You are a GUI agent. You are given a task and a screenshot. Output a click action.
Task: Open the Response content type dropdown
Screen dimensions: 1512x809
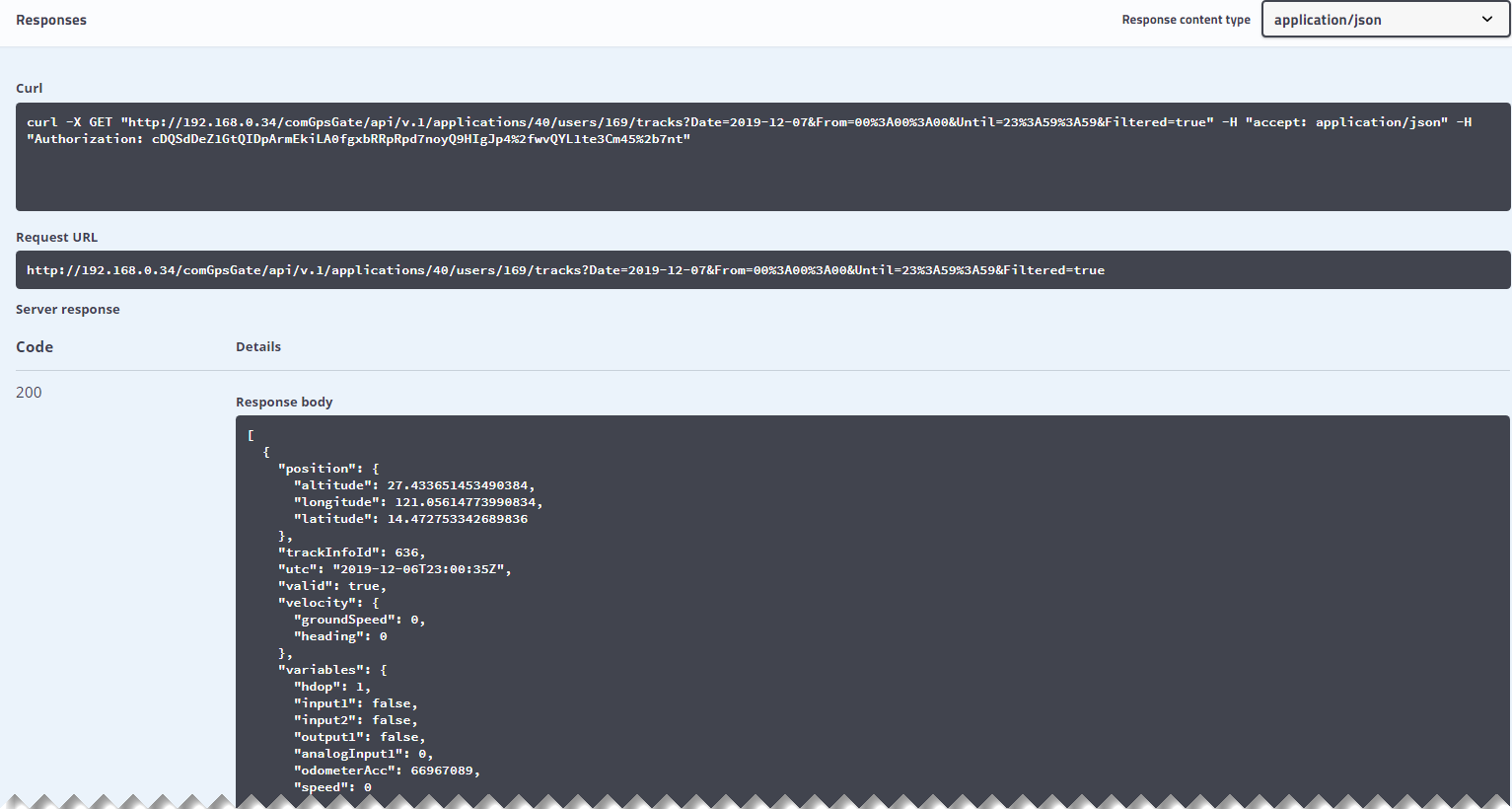[1386, 20]
